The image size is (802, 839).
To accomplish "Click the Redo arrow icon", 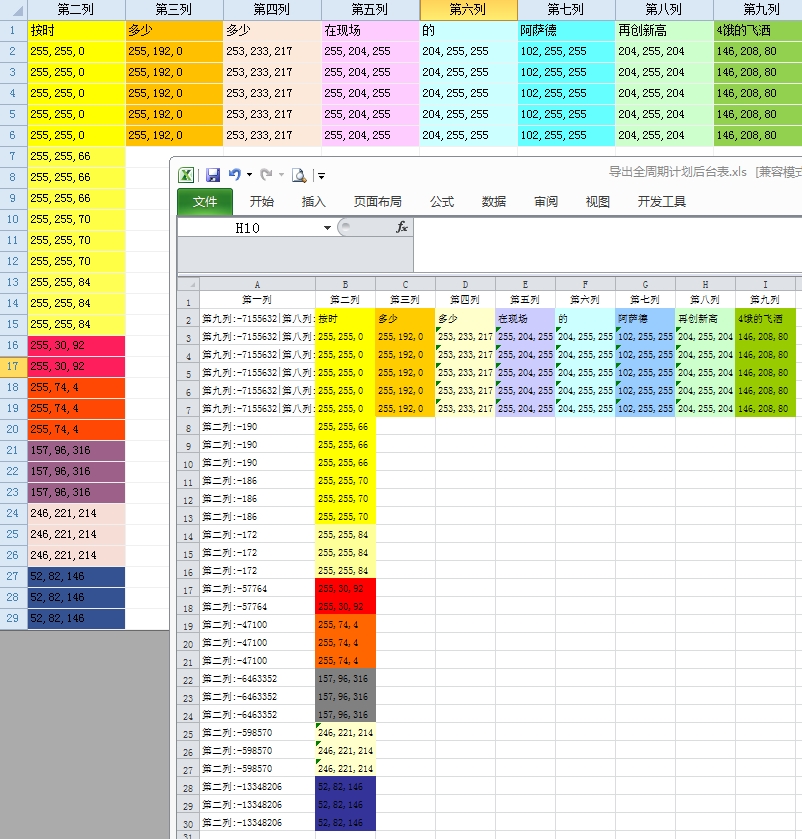I will [x=266, y=174].
